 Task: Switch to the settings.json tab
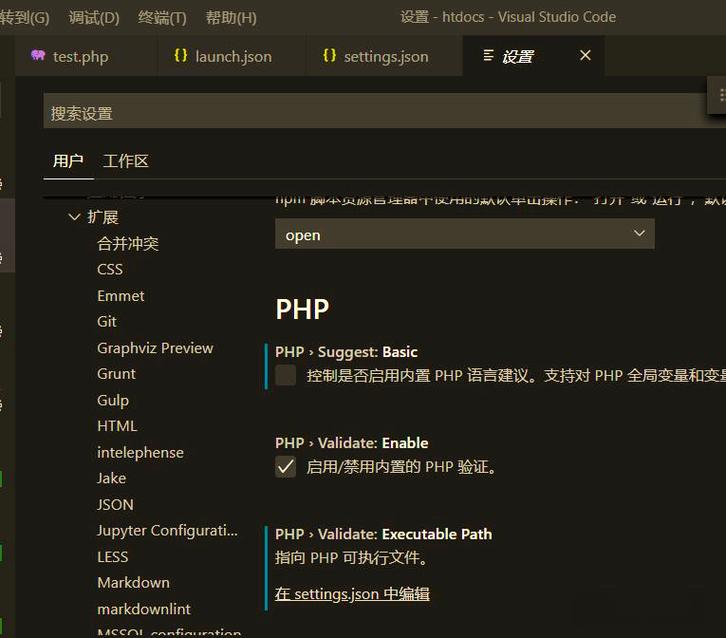(384, 56)
